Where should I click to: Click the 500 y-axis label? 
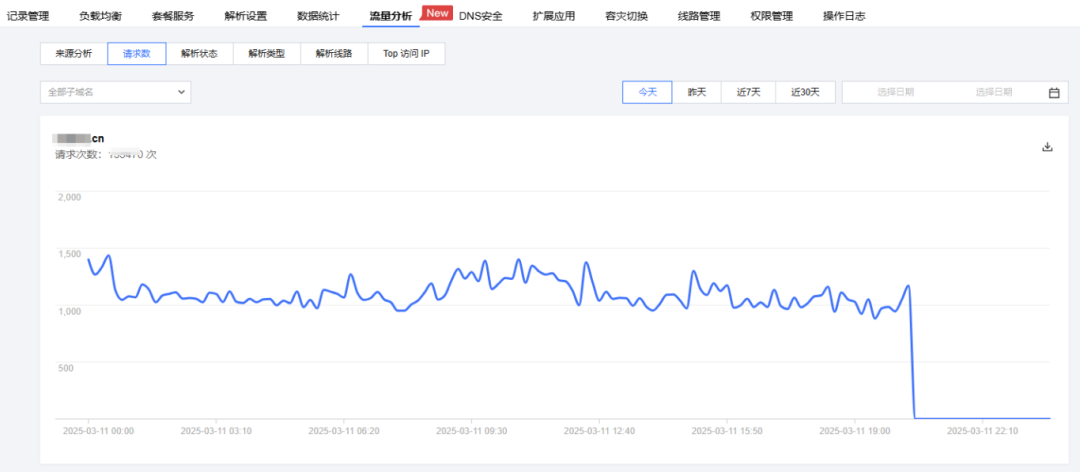(64, 367)
